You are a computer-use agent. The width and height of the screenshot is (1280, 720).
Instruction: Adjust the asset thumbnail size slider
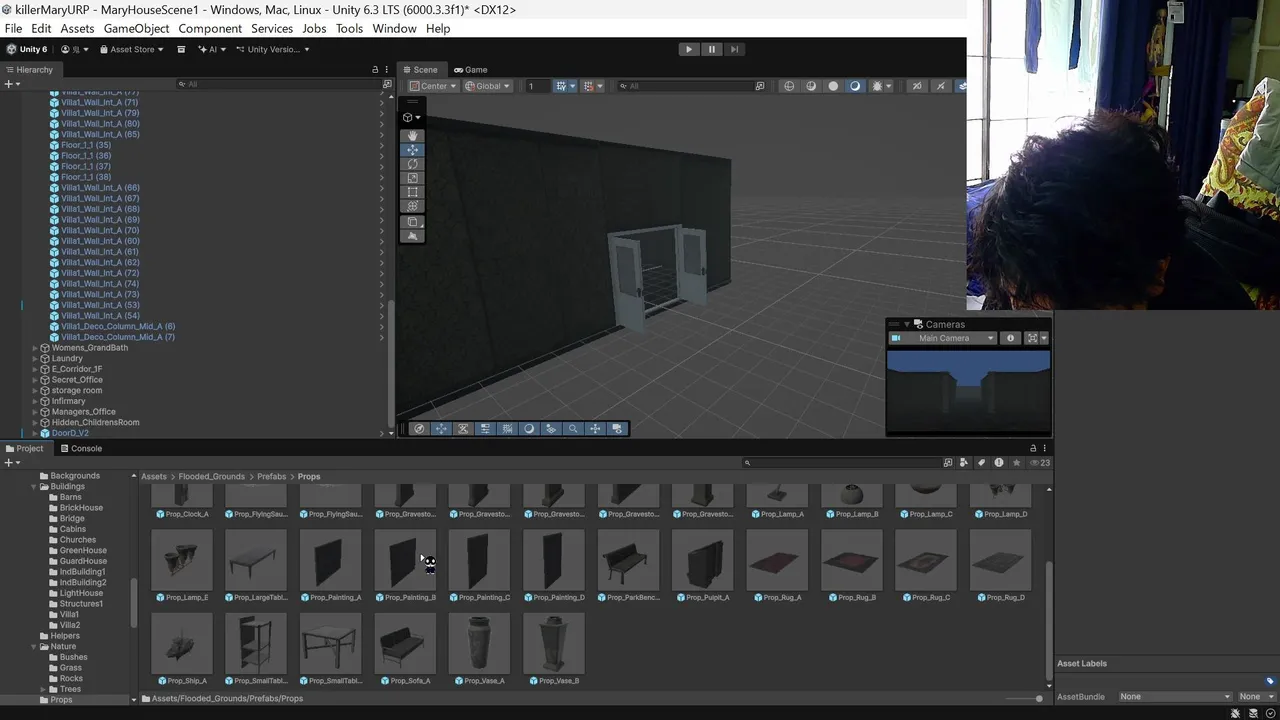coord(1024,698)
